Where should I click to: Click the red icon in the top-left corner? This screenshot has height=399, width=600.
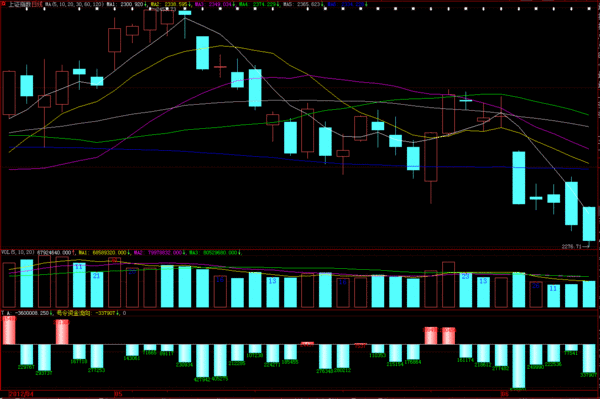pos(4,4)
